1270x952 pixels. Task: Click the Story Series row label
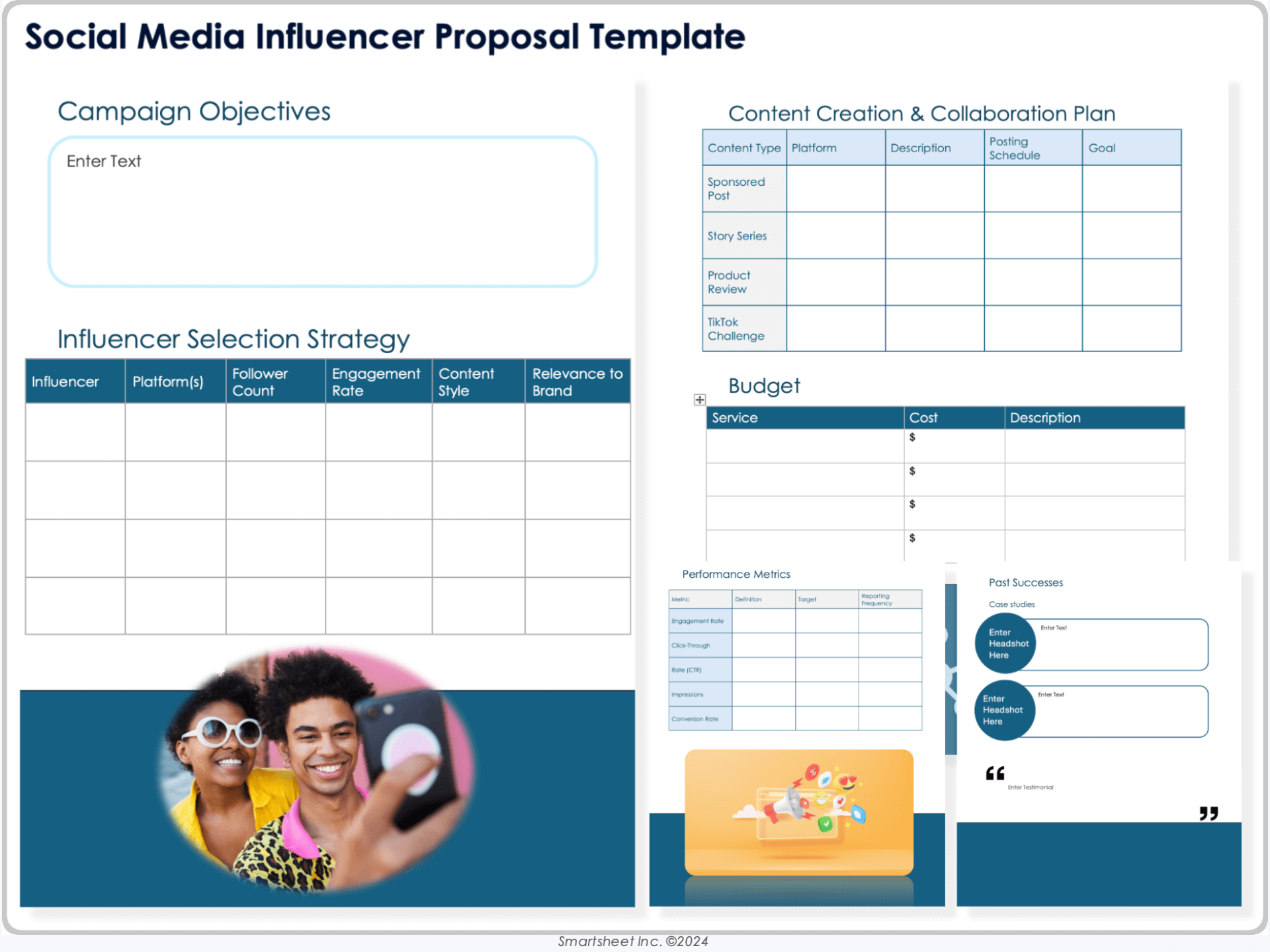tap(744, 235)
